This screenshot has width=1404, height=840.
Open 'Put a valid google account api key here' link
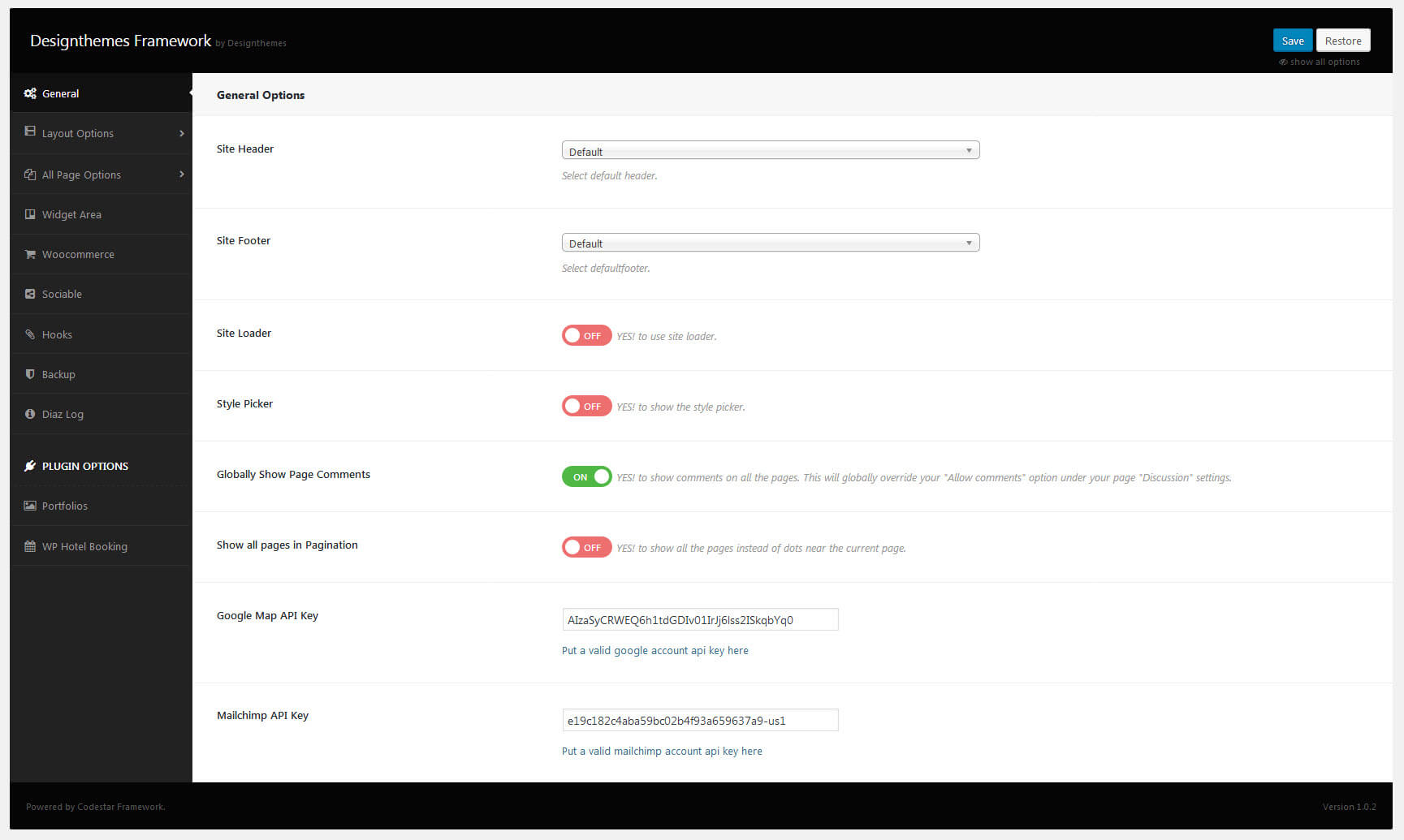[x=655, y=650]
